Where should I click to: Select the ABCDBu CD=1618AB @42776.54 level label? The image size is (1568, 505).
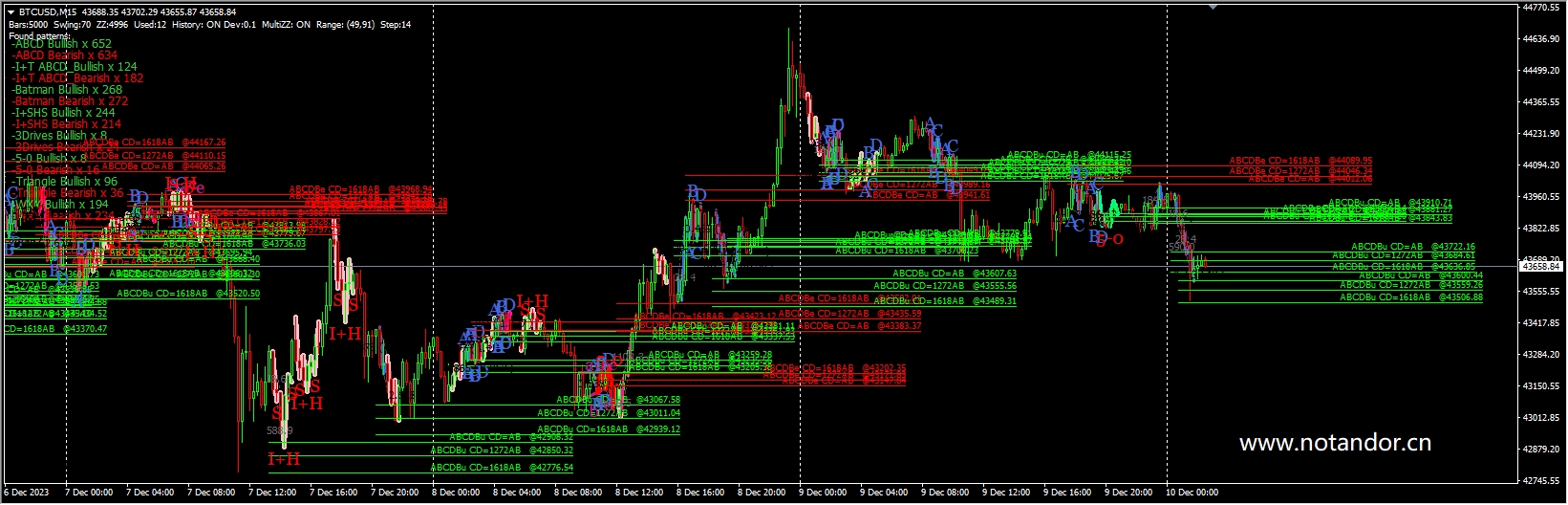click(x=502, y=468)
